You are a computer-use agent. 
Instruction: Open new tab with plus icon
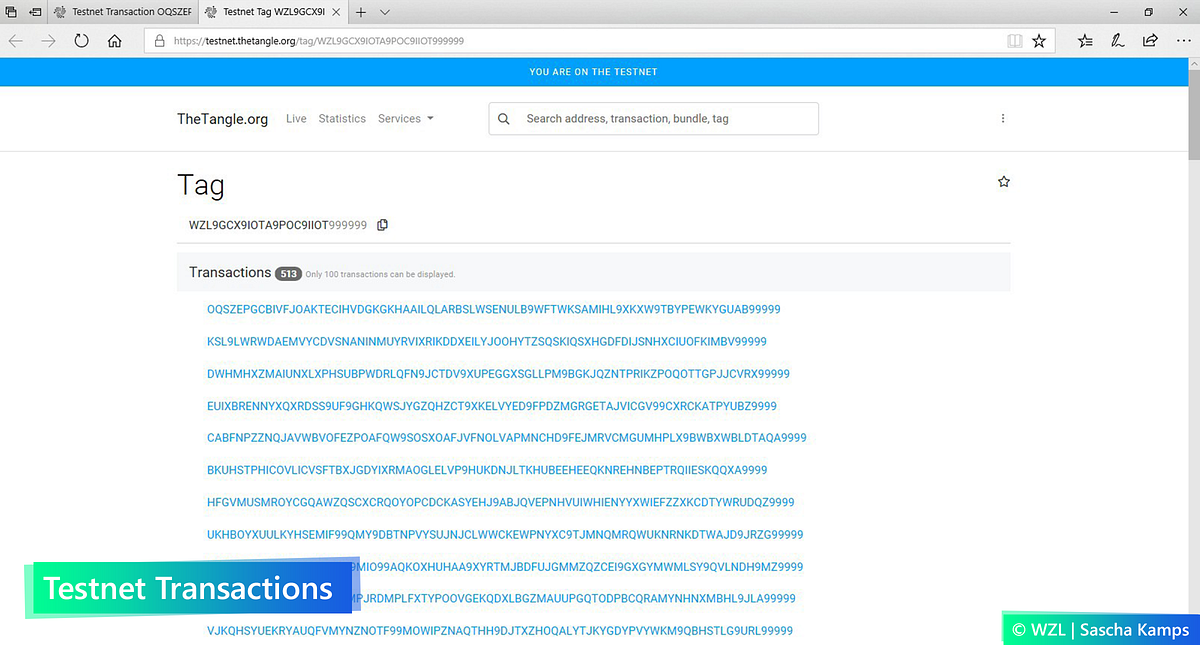tap(361, 12)
